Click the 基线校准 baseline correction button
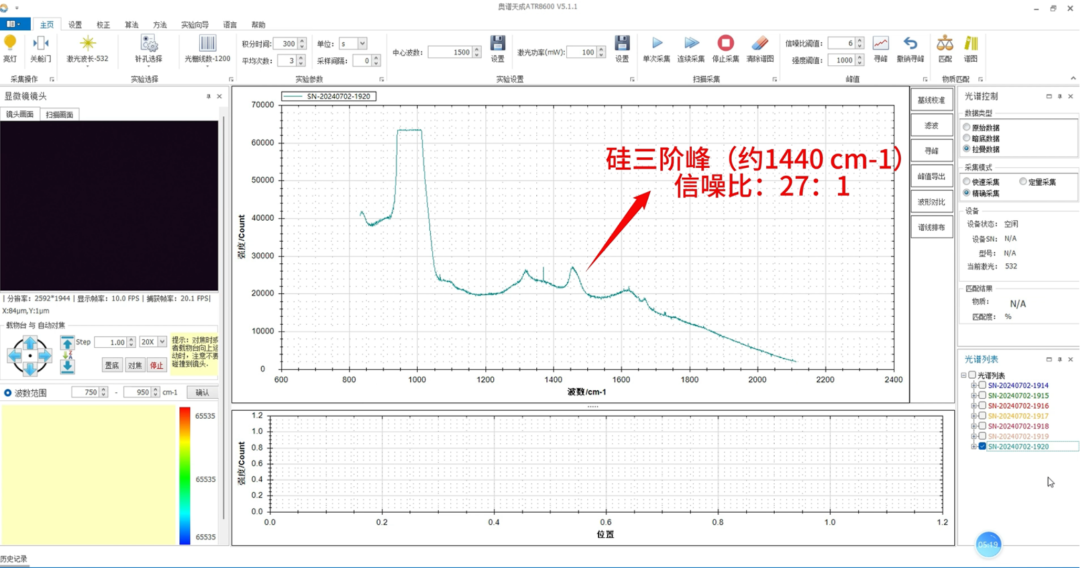 pos(930,101)
